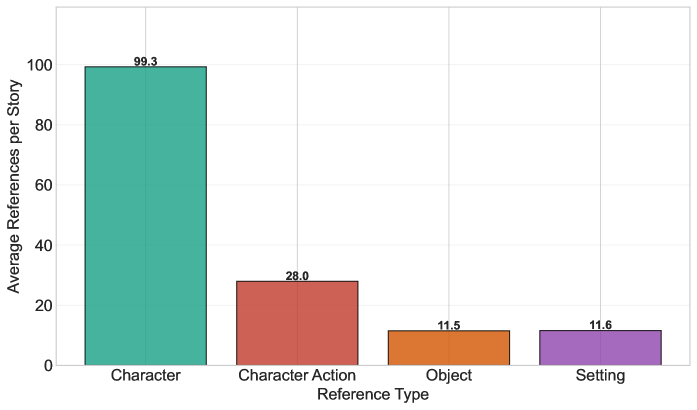Select the 80 y-axis tick label

click(x=44, y=125)
